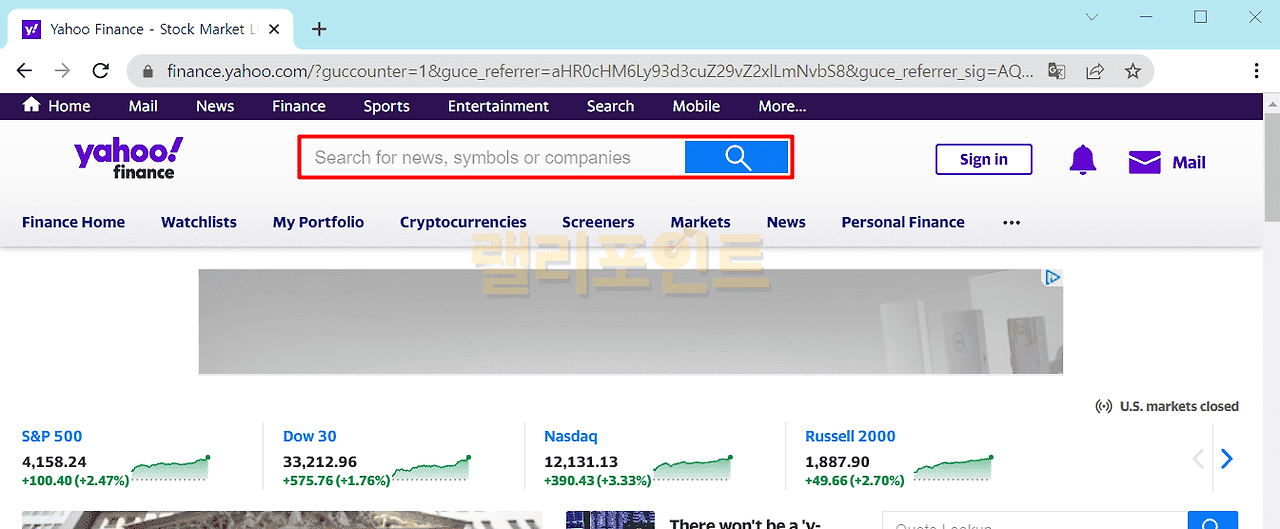Click the translate page icon

(1056, 71)
